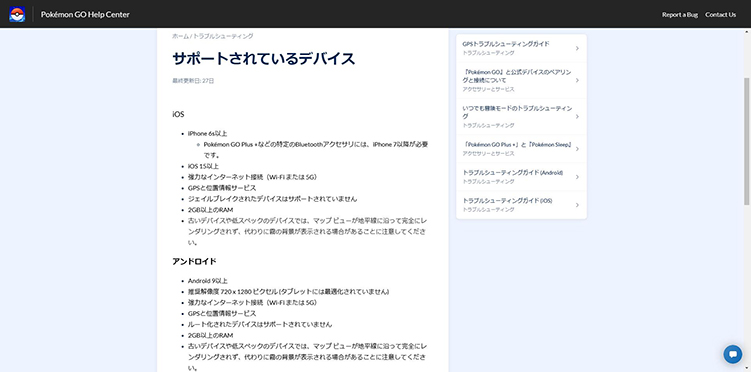Screen dimensions: 751x372
Task: Click the iOS 15以上 bullet
Action: tap(203, 166)
